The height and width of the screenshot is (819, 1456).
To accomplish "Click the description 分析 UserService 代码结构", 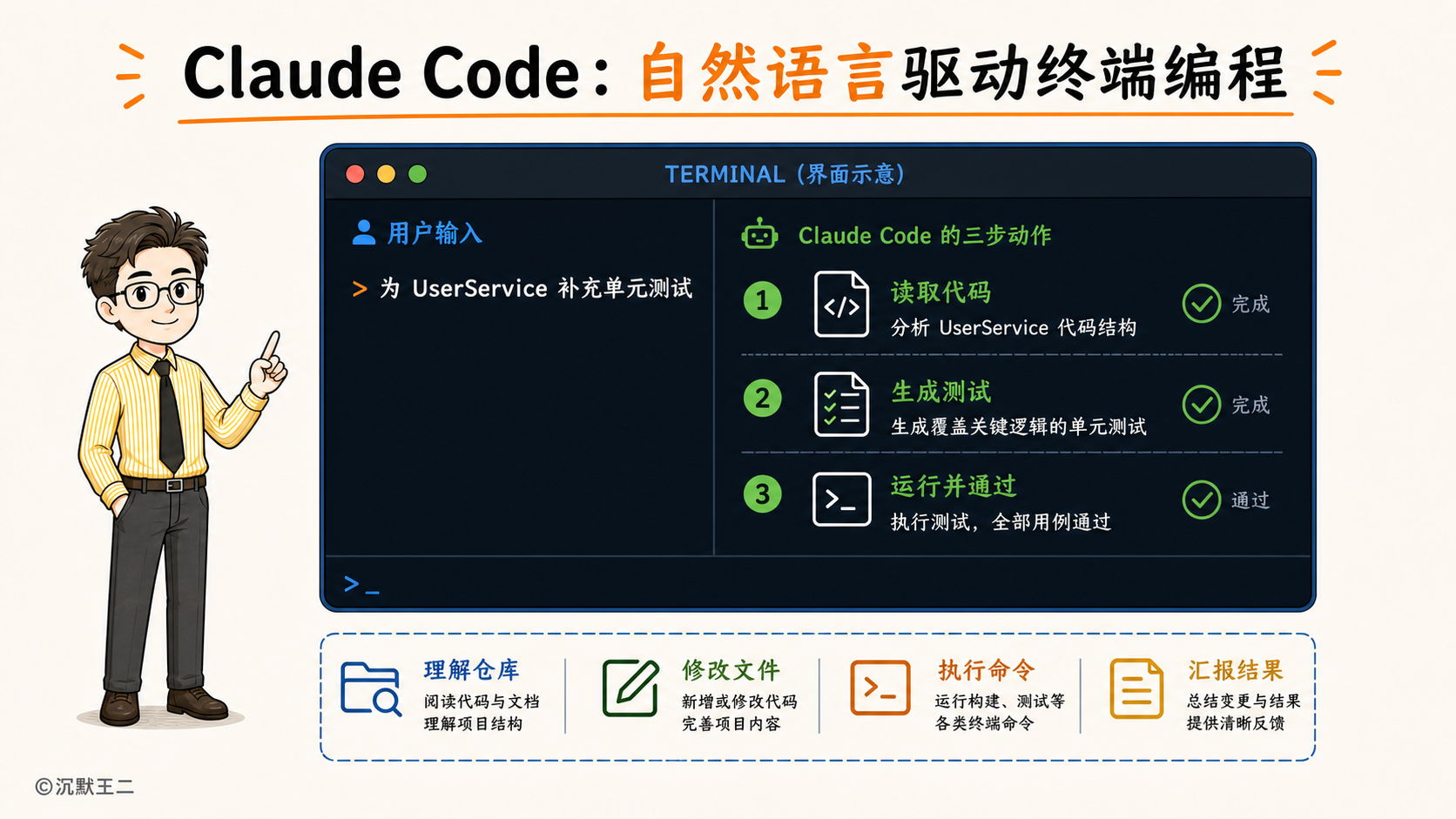I will coord(1014,328).
